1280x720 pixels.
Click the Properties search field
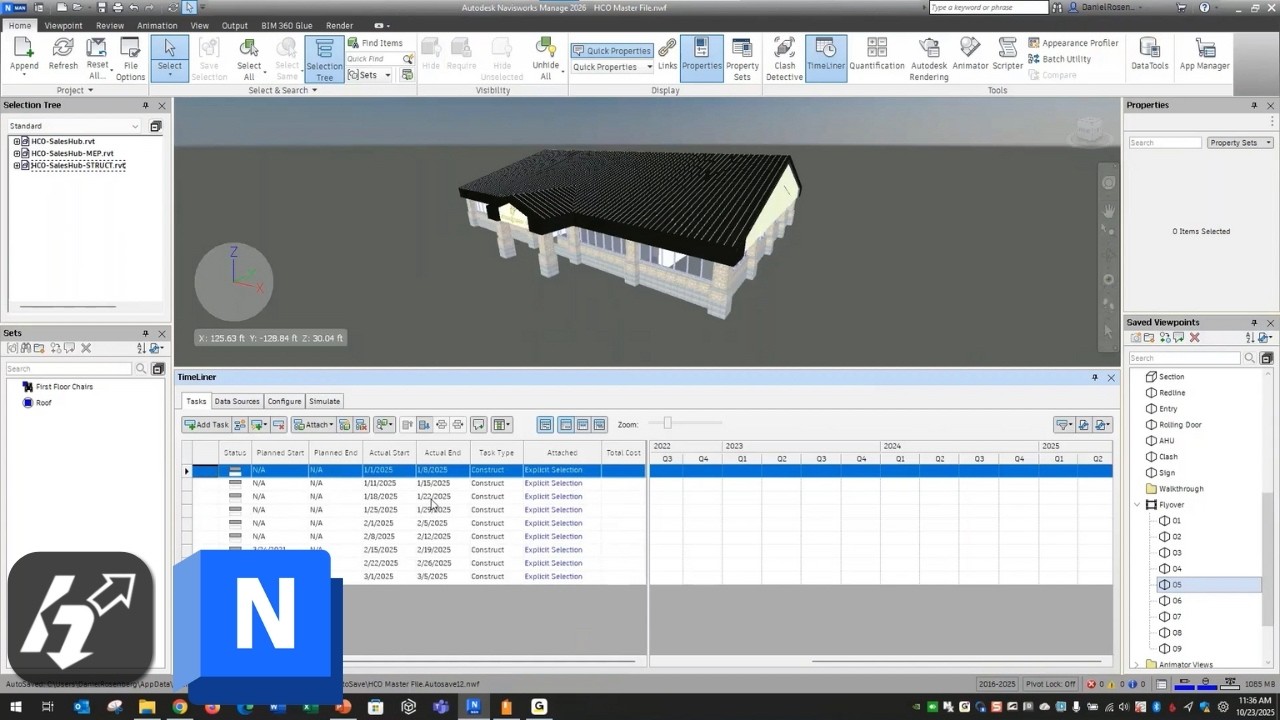coord(1165,143)
